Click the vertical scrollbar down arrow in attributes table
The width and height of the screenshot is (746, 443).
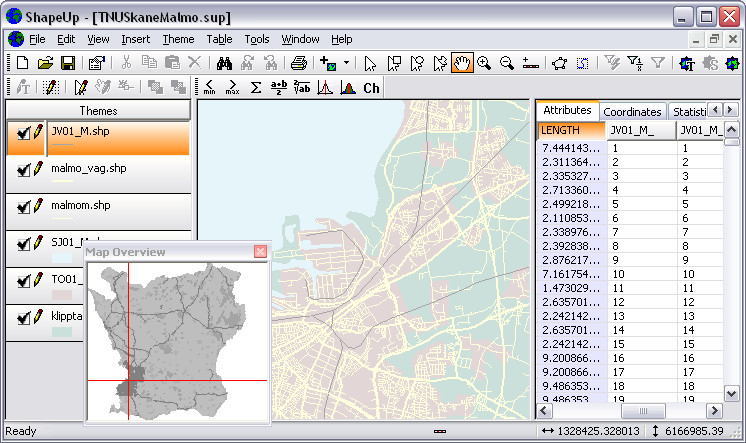pos(731,394)
